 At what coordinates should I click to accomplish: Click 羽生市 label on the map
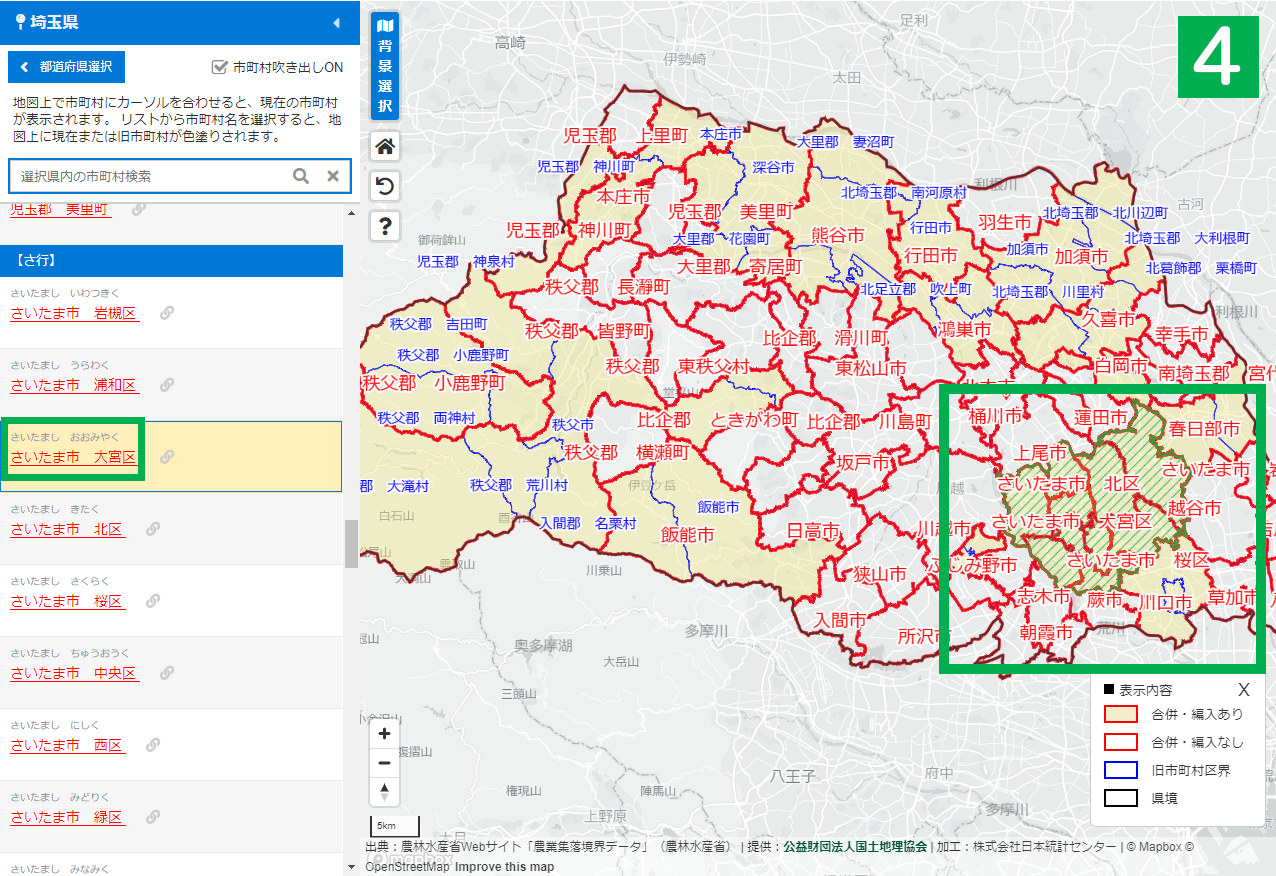tap(1004, 221)
